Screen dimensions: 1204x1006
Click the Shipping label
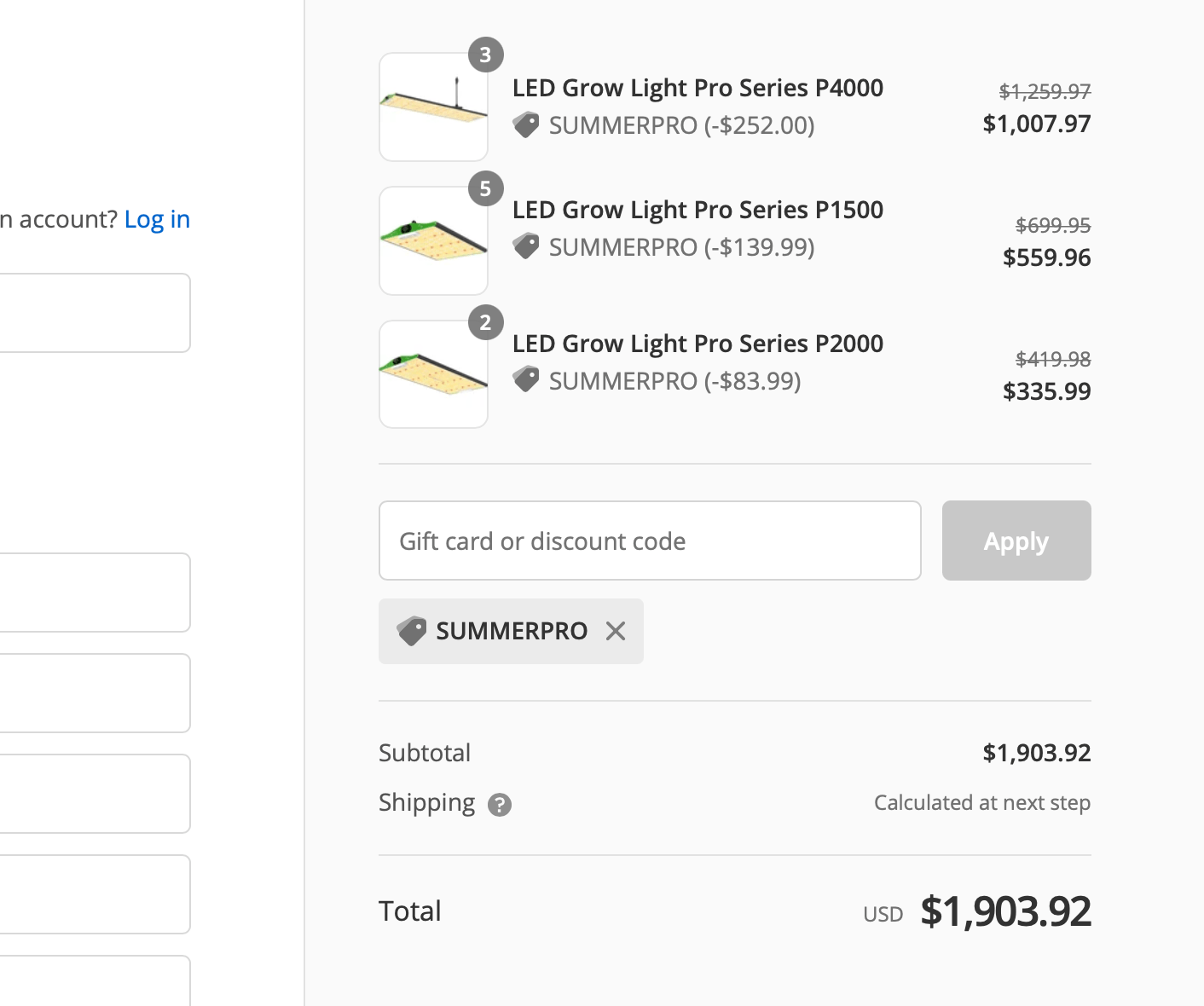pyautogui.click(x=427, y=803)
